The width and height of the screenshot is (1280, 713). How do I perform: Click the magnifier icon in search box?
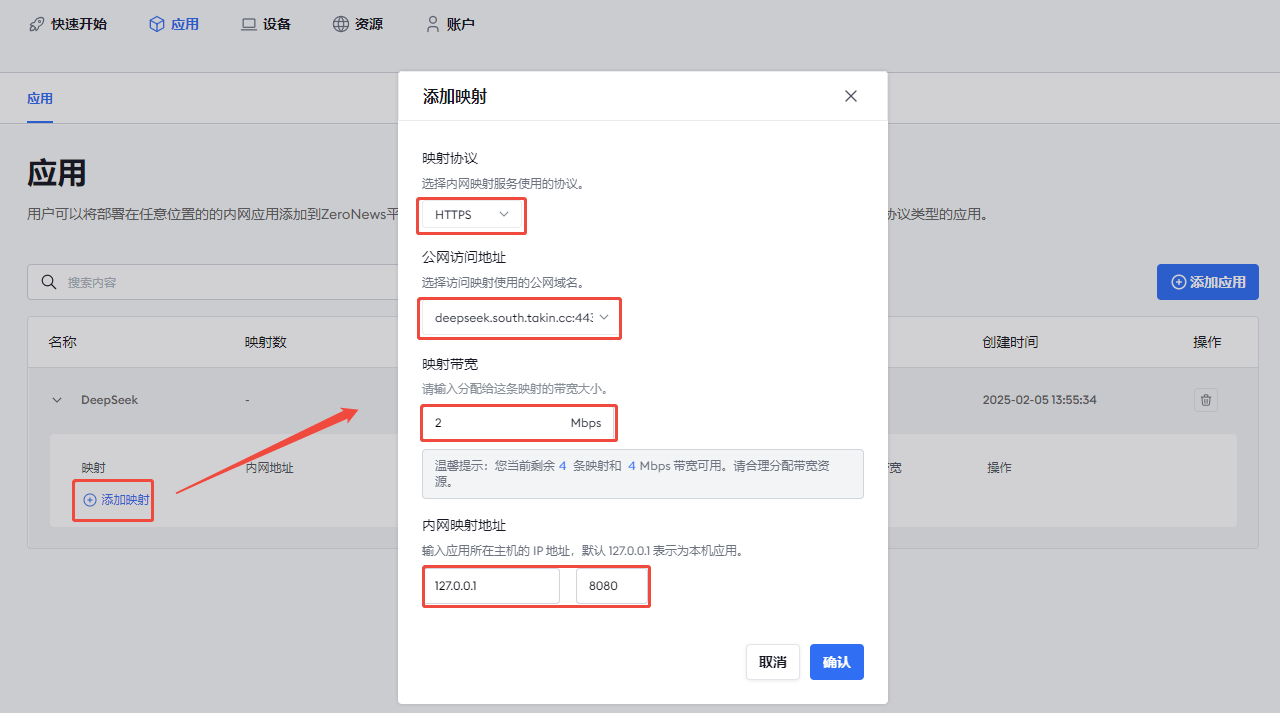coord(48,282)
